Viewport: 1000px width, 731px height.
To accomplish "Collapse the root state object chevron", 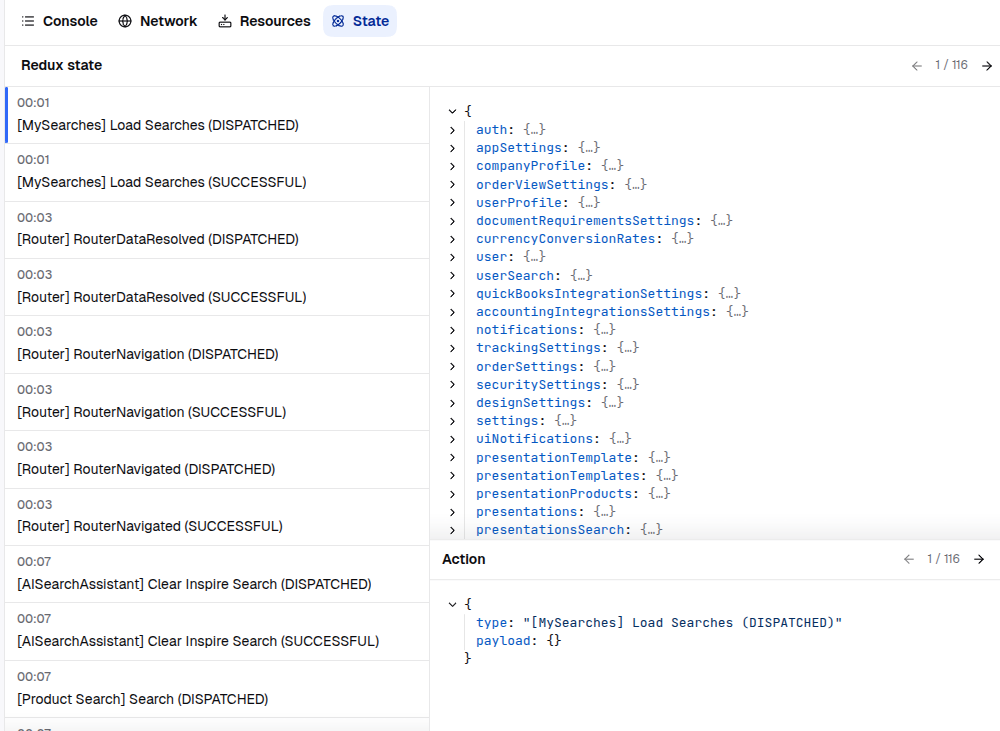I will tap(452, 111).
